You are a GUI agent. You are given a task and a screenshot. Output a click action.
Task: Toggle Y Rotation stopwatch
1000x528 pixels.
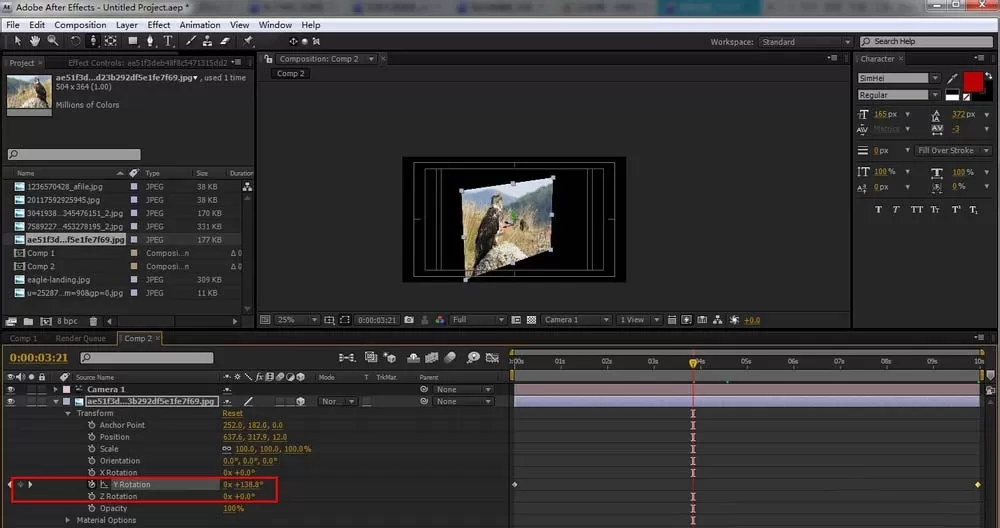click(x=92, y=484)
